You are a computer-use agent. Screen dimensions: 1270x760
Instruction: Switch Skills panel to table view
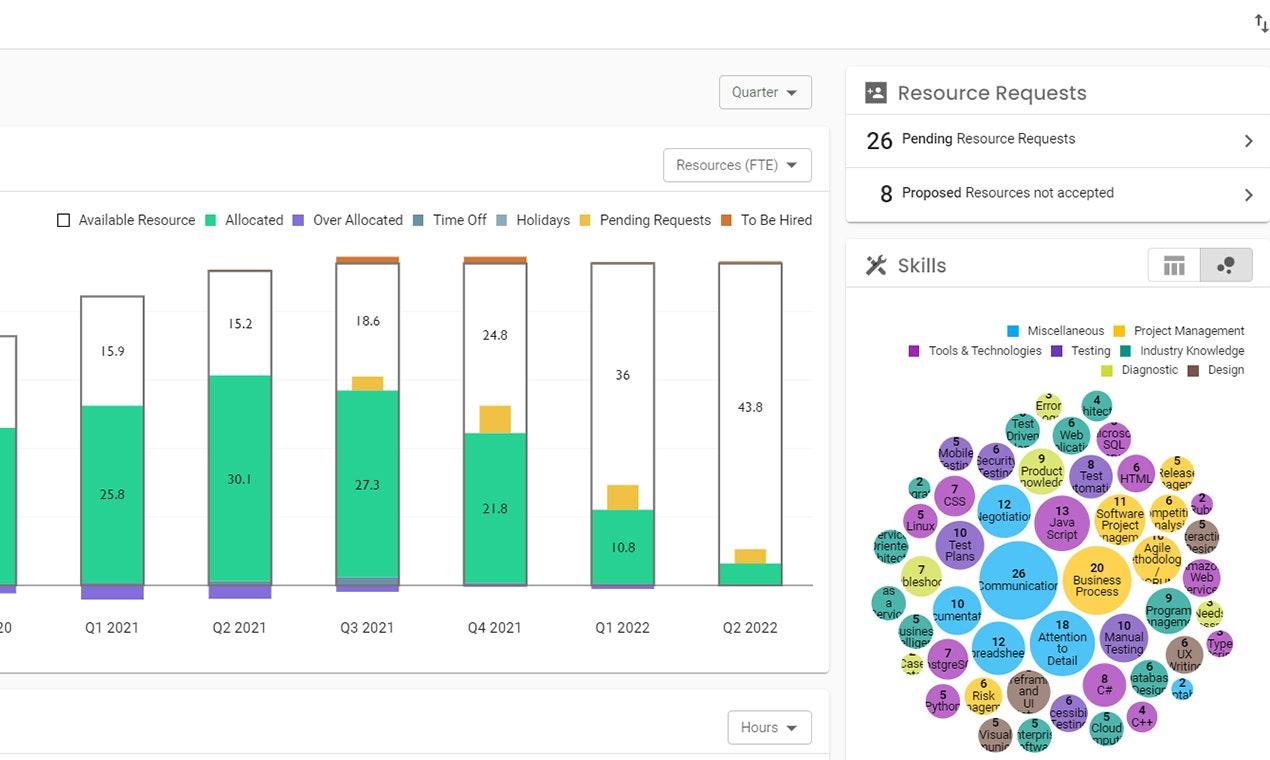click(1174, 266)
